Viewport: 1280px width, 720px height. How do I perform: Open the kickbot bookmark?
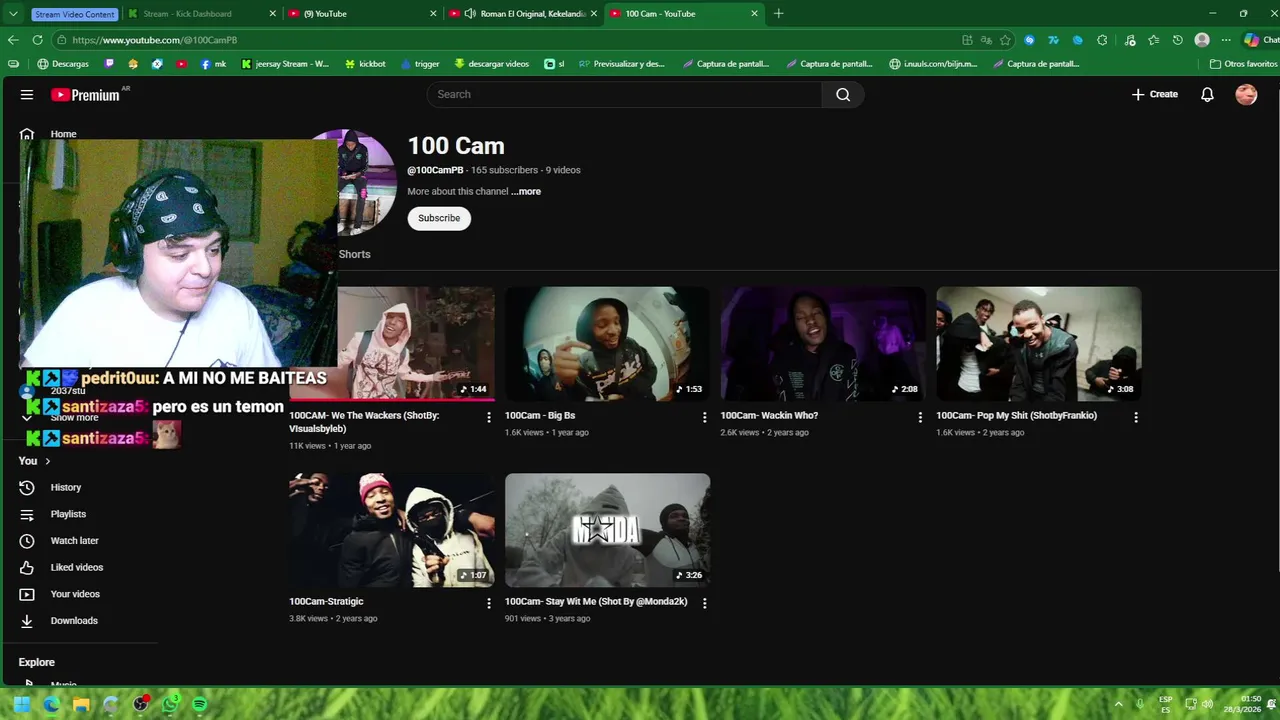tap(365, 64)
